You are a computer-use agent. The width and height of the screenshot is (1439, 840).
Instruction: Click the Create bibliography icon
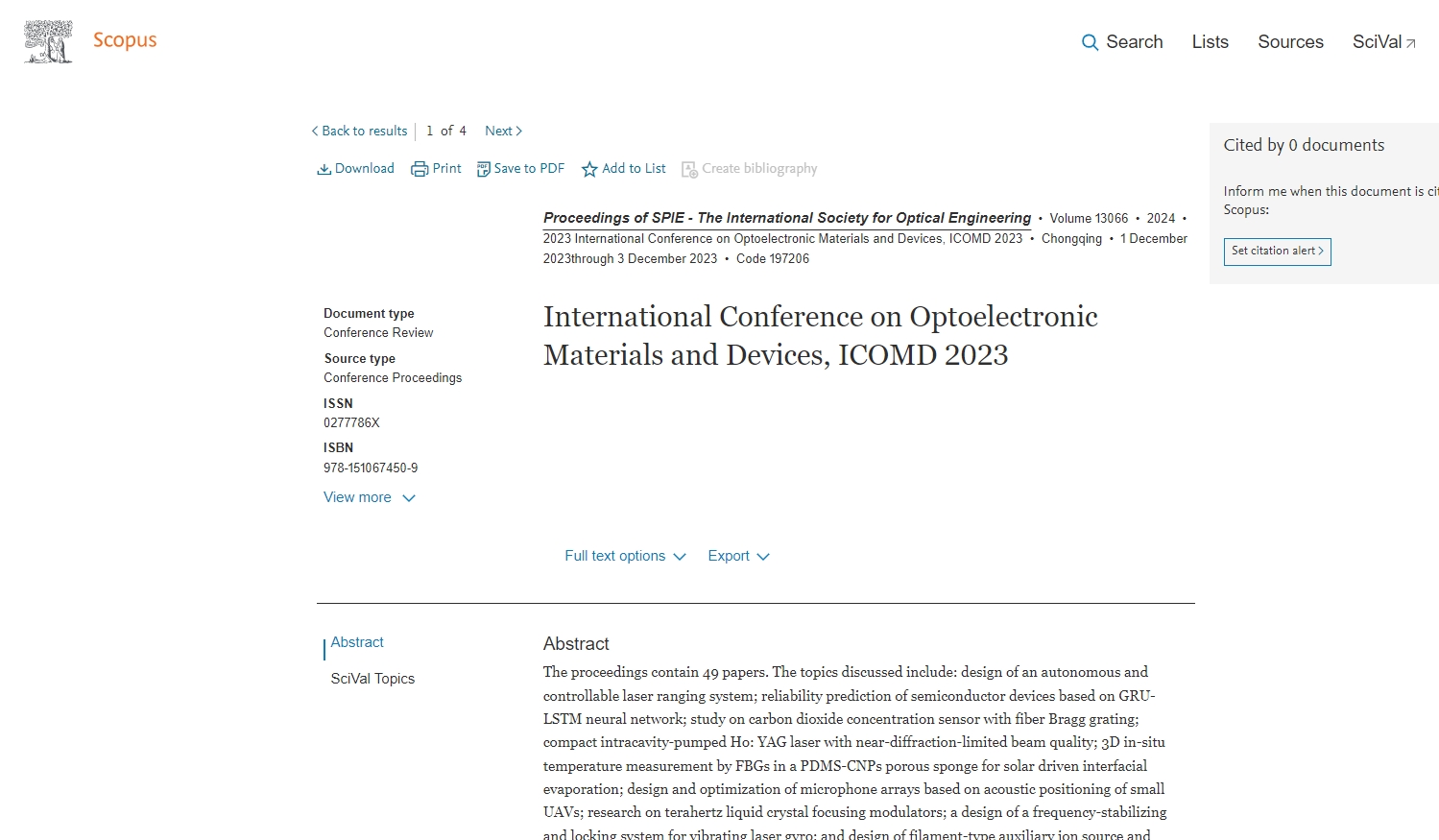coord(689,169)
